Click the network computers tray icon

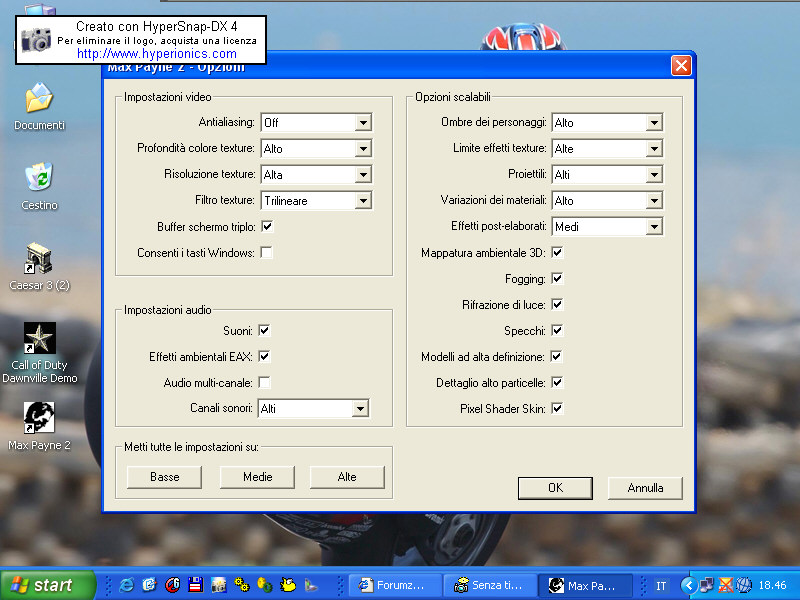coord(707,585)
